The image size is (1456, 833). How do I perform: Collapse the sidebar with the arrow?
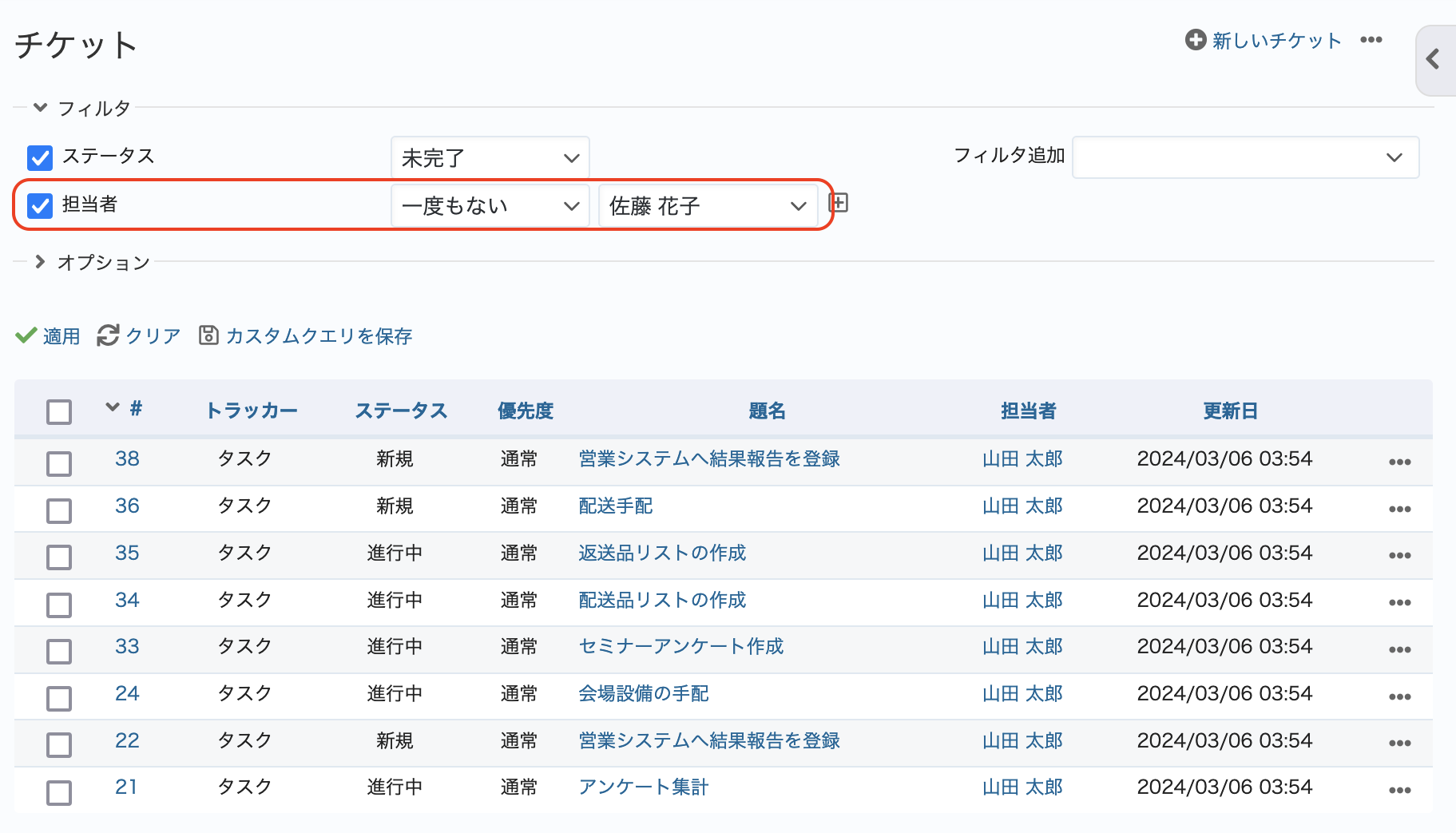pyautogui.click(x=1433, y=59)
